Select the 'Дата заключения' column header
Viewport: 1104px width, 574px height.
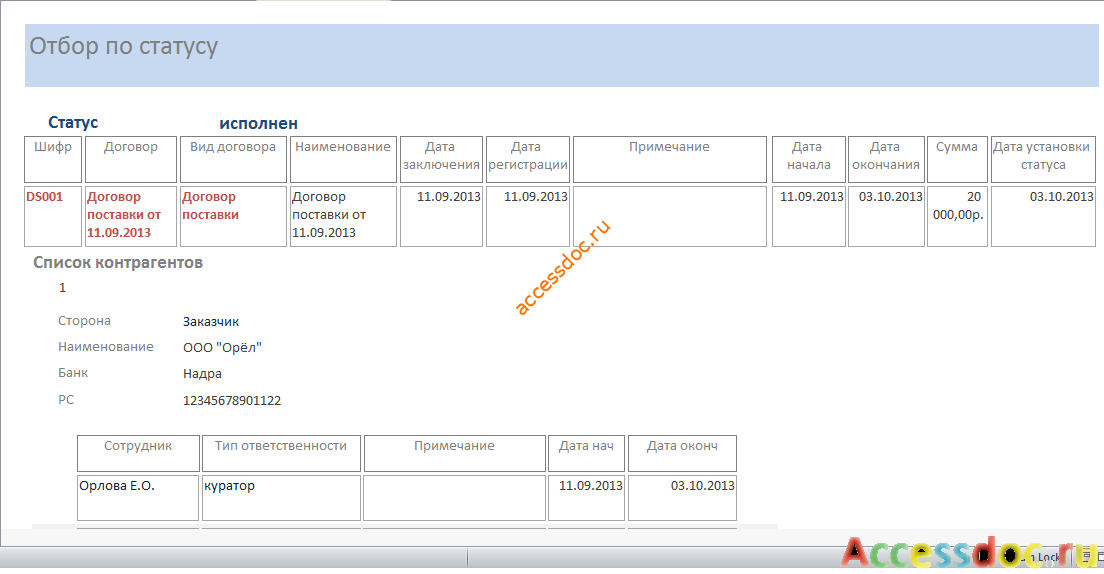pos(441,159)
